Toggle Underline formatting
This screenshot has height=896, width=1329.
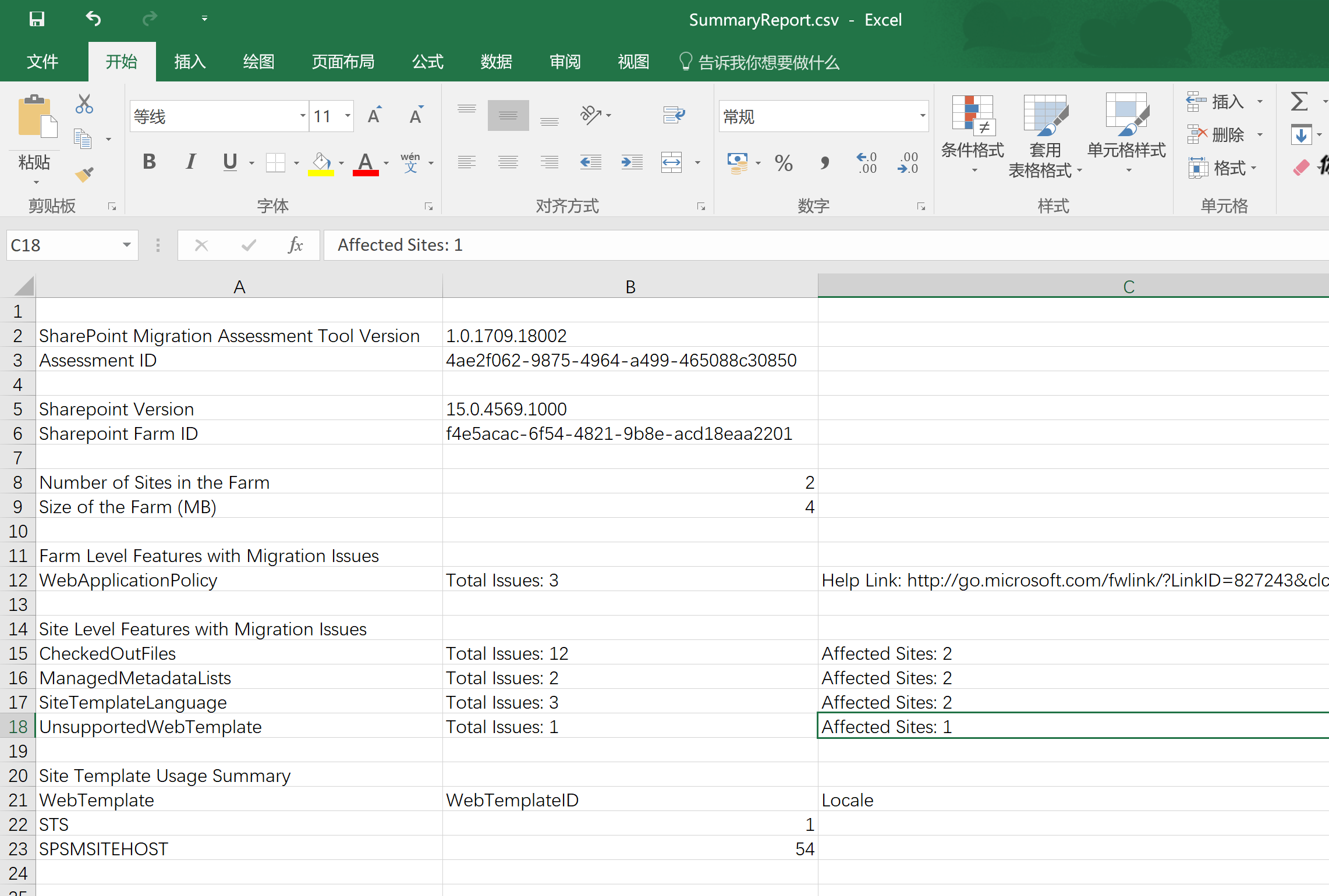(x=230, y=162)
